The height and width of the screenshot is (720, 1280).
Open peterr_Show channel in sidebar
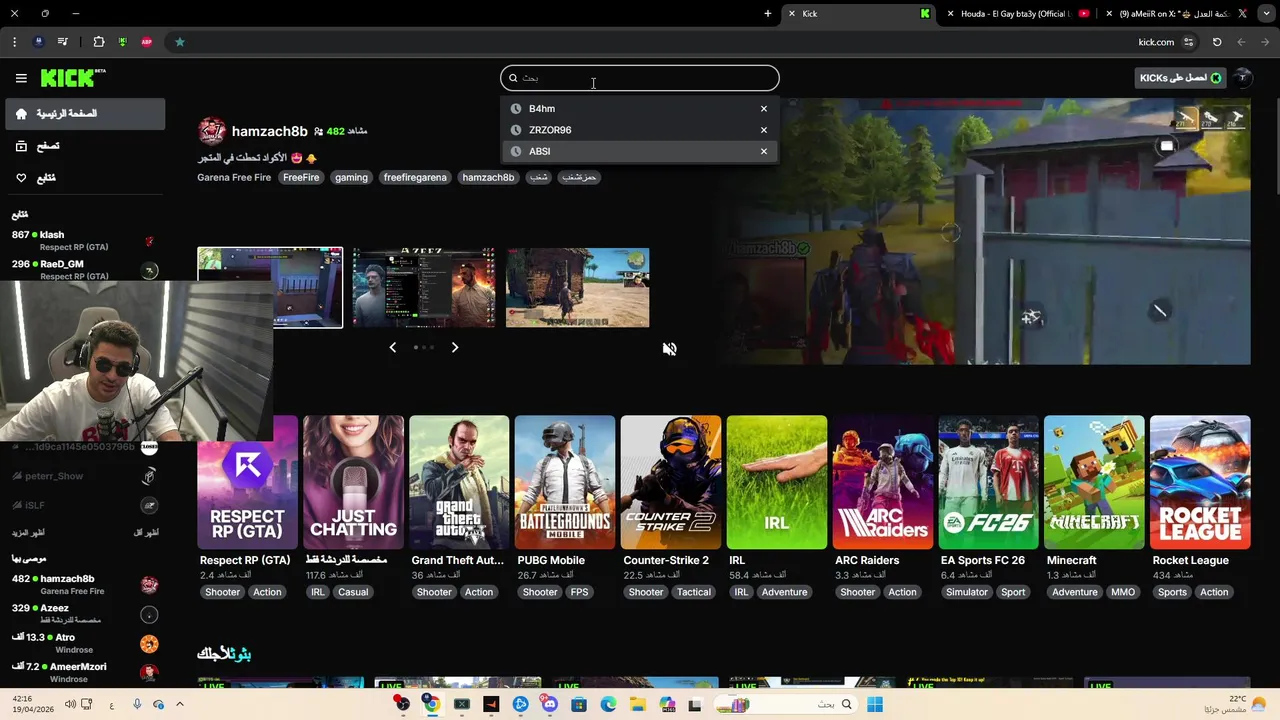[x=85, y=476]
